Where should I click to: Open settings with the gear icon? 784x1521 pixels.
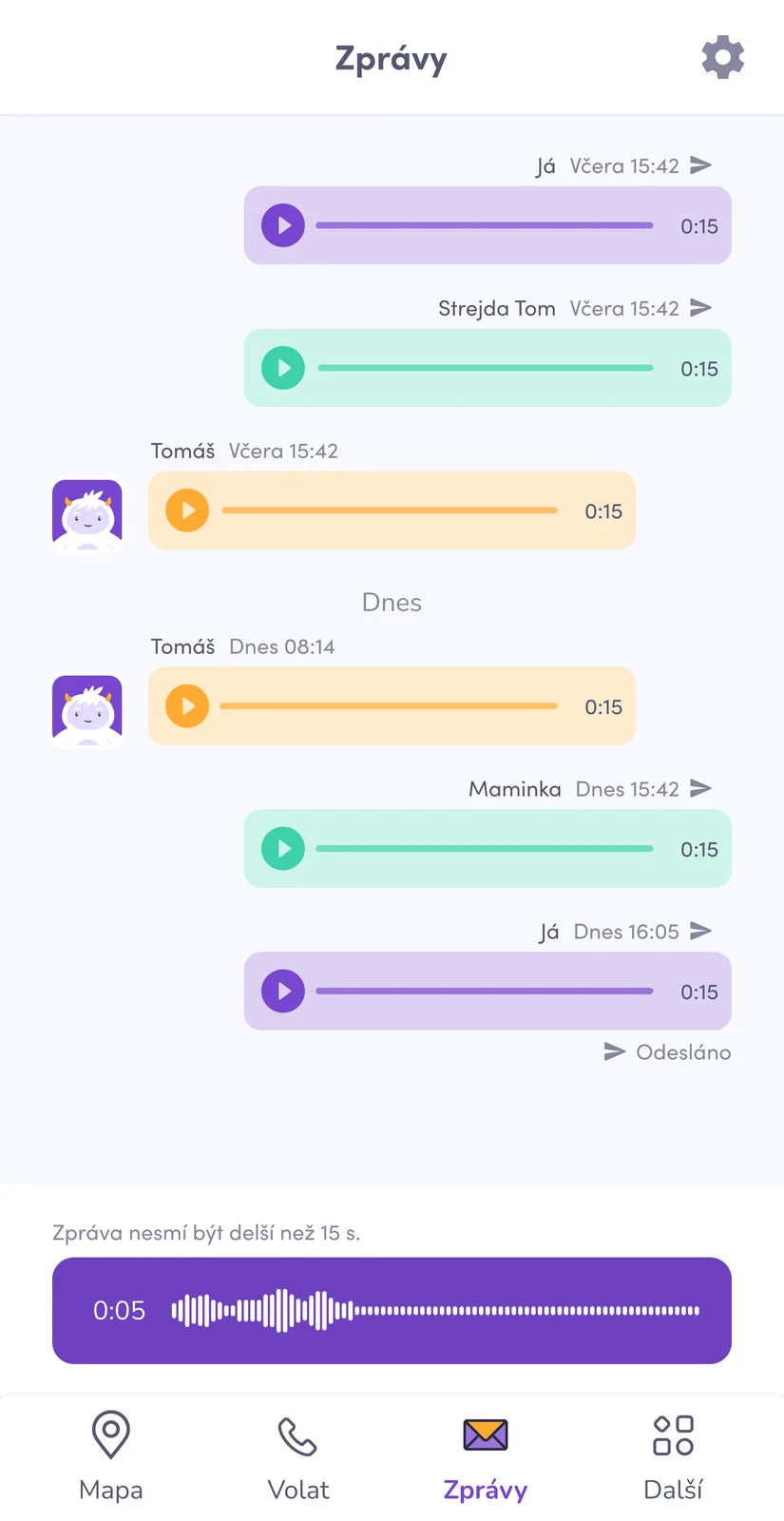[722, 58]
